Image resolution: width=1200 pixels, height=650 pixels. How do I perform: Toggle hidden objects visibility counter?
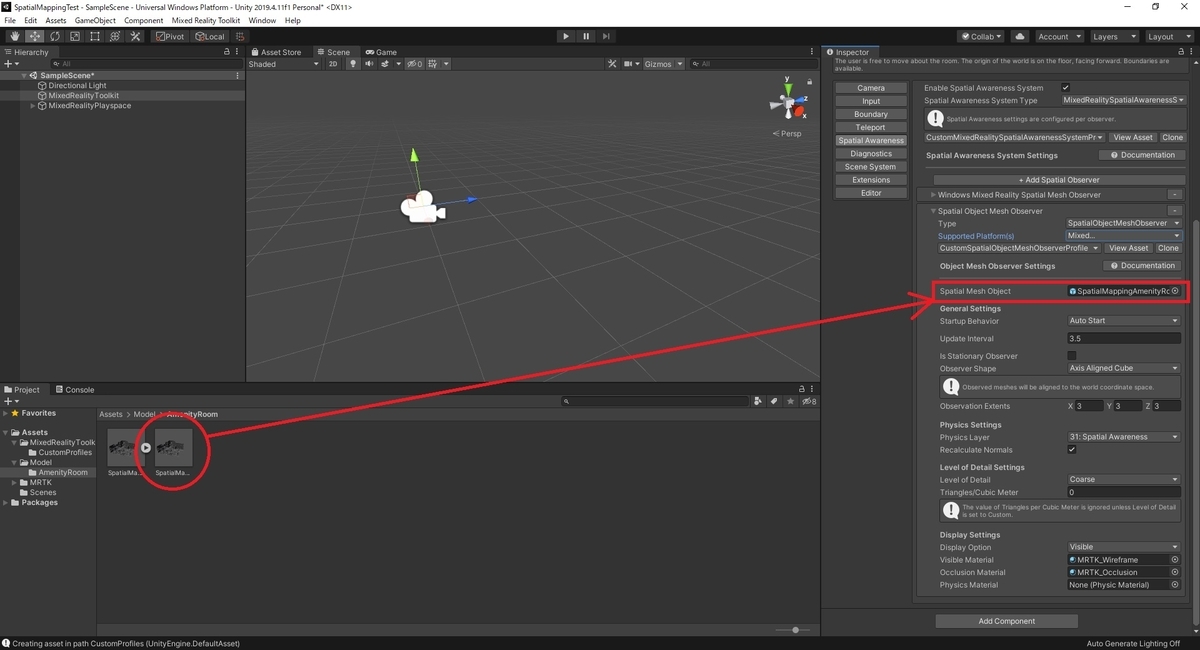[x=414, y=64]
